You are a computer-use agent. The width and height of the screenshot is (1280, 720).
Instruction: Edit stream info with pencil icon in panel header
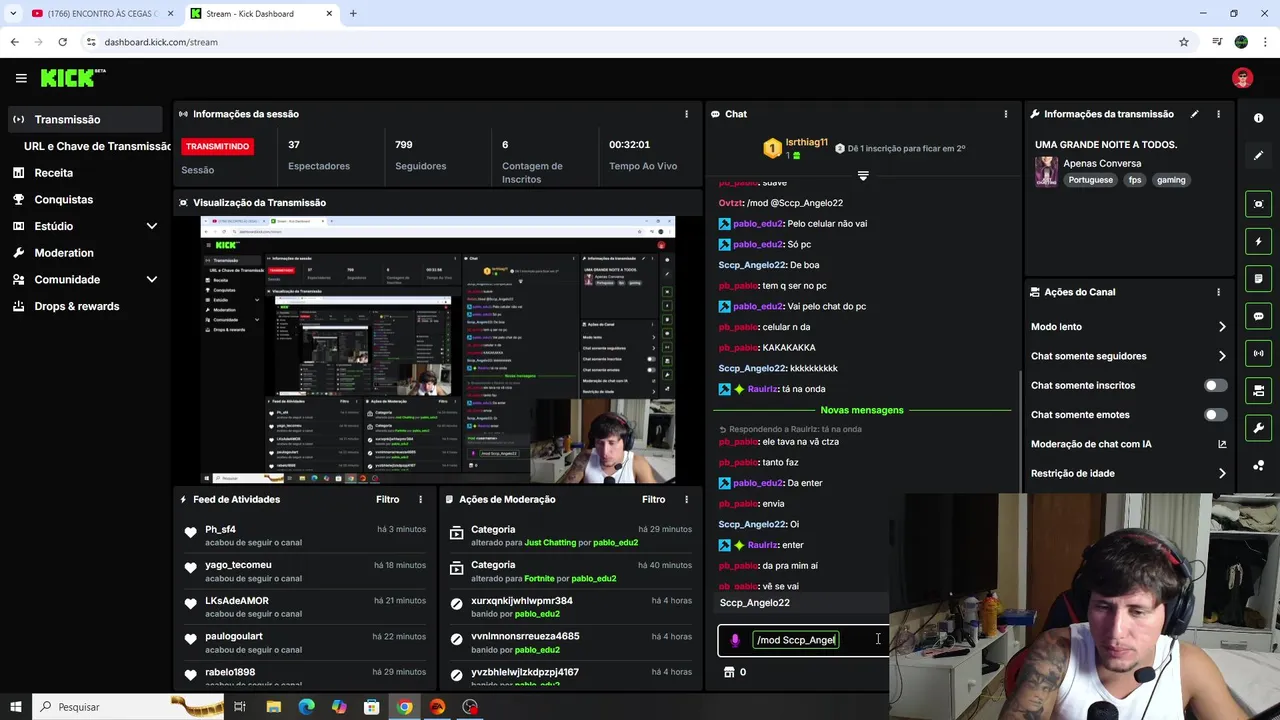click(x=1194, y=114)
